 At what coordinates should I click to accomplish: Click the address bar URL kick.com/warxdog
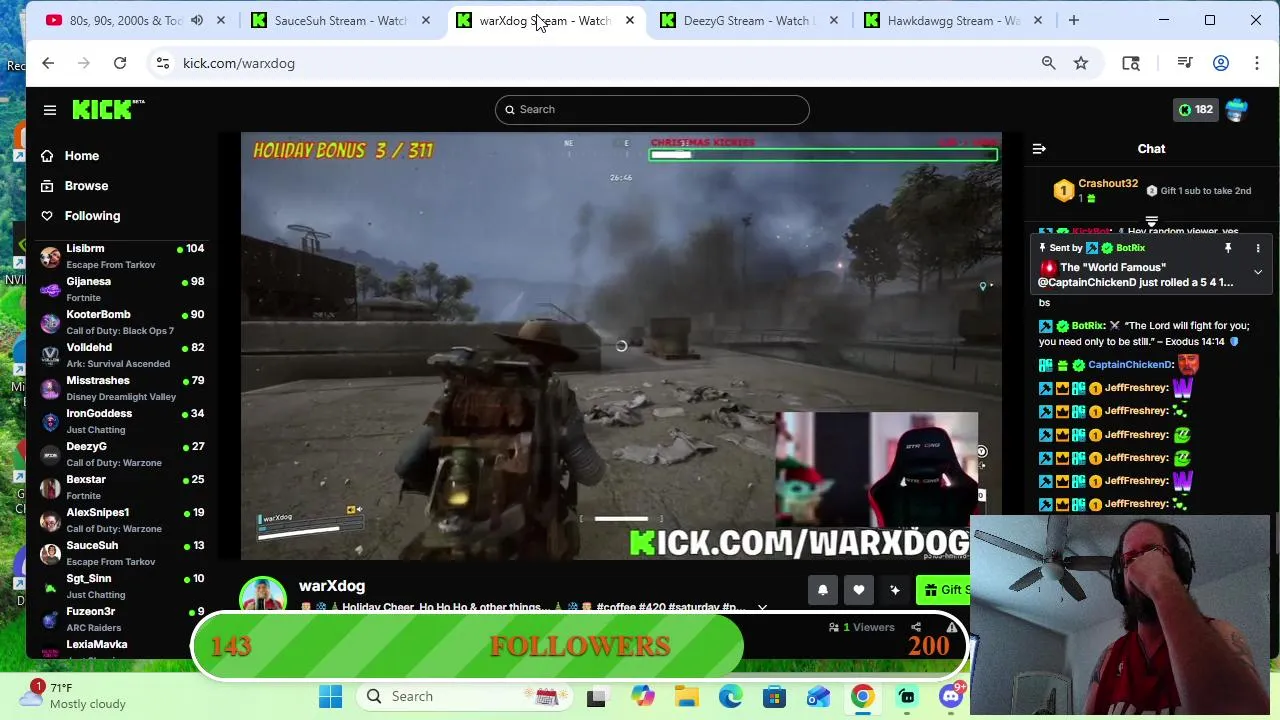239,63
